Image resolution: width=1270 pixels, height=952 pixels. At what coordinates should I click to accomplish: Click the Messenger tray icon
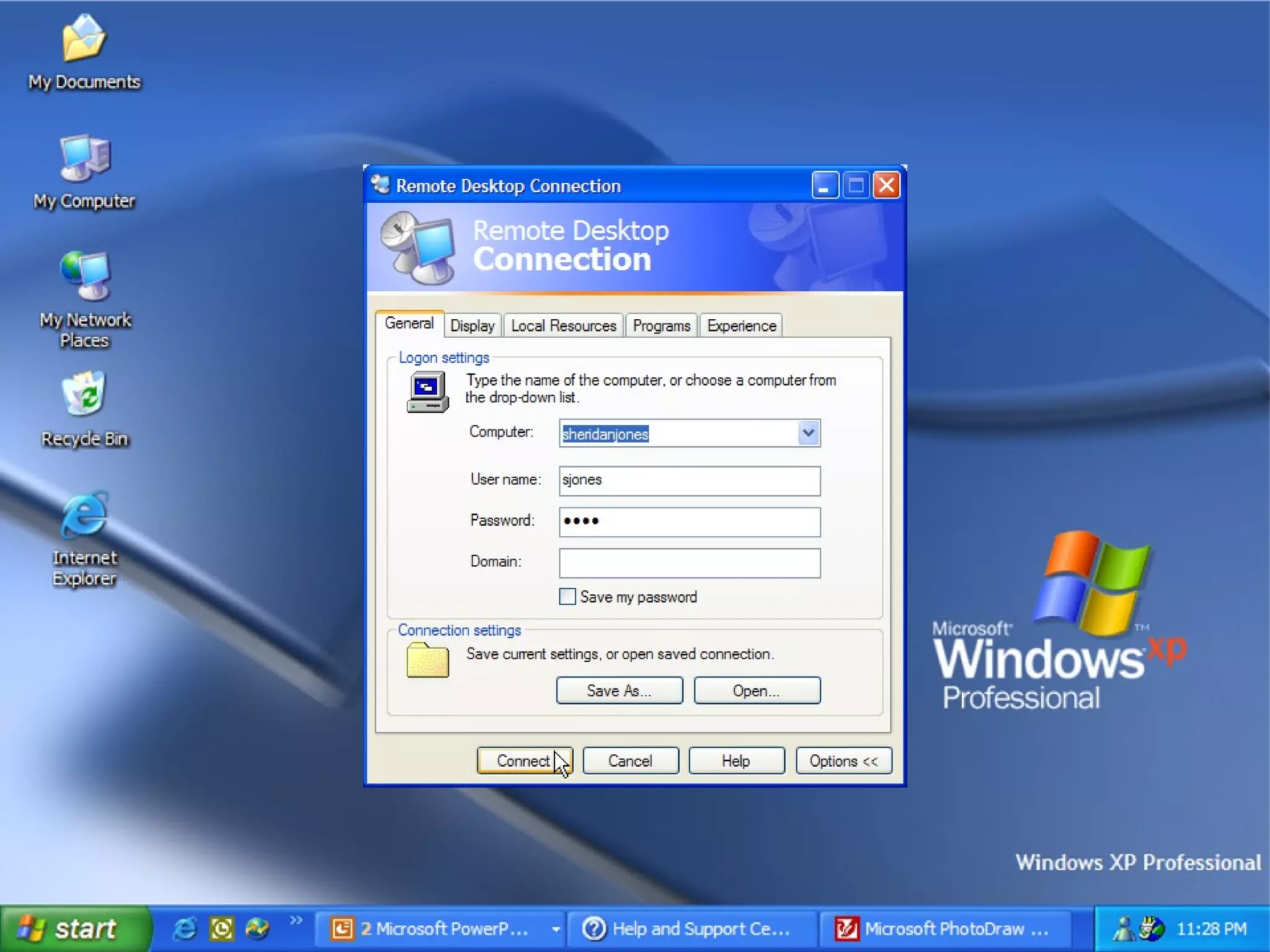[x=1122, y=928]
